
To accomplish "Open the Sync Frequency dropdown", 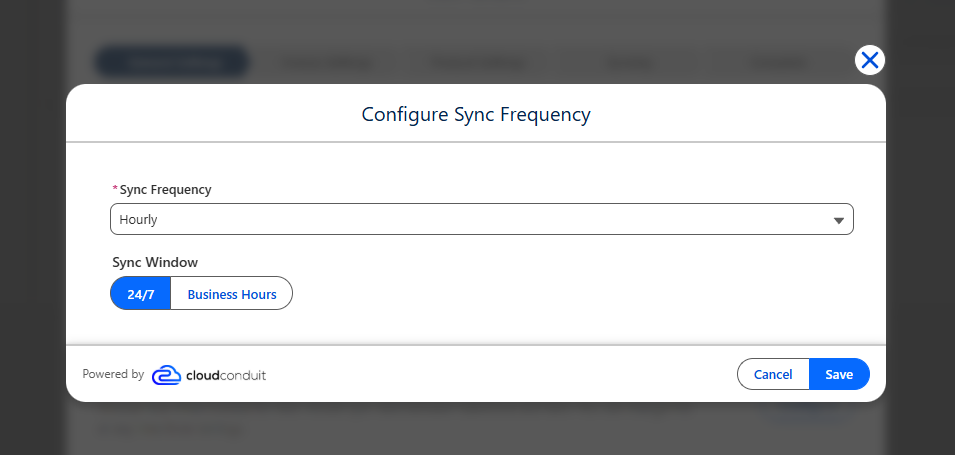I will click(482, 219).
